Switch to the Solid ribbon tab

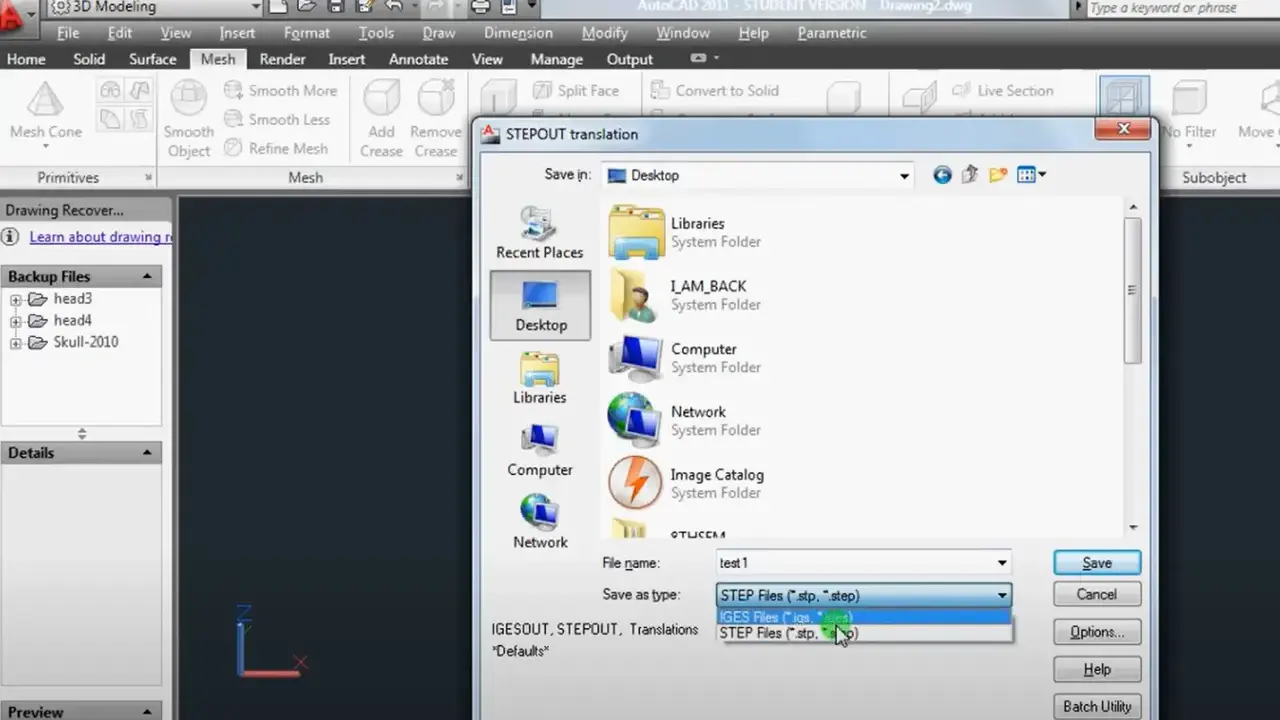(89, 59)
